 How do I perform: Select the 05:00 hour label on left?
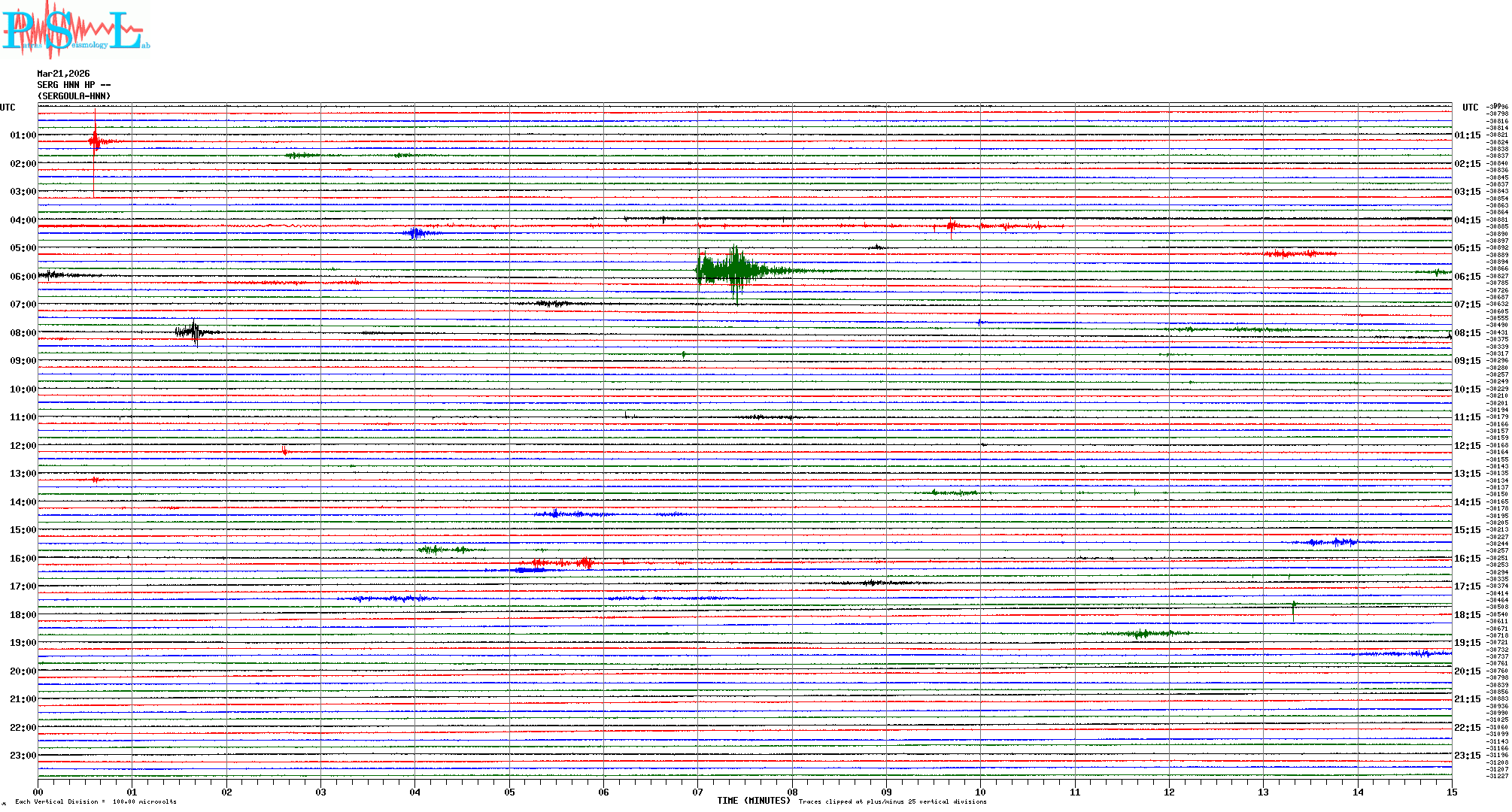click(23, 248)
